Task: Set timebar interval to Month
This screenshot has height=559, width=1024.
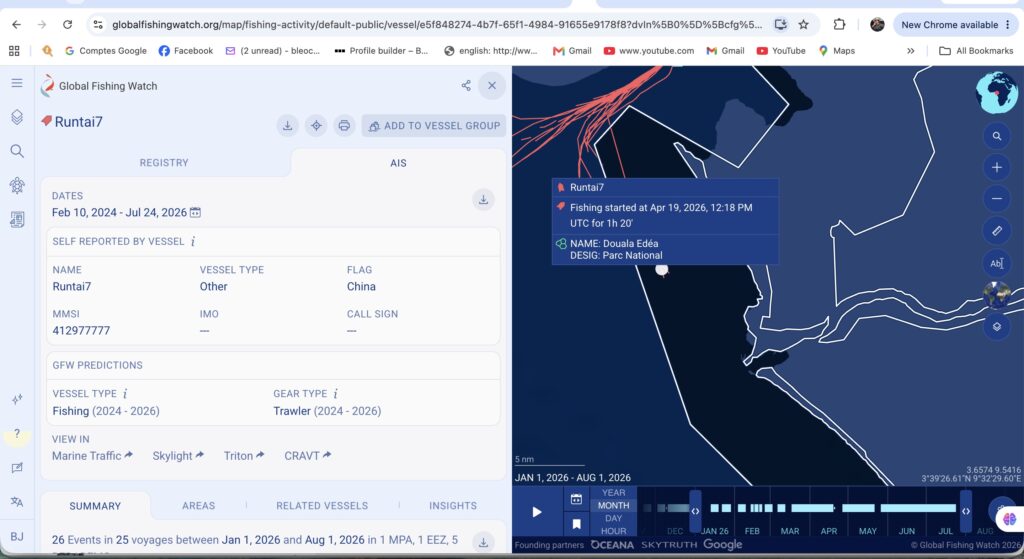Action: click(x=613, y=505)
